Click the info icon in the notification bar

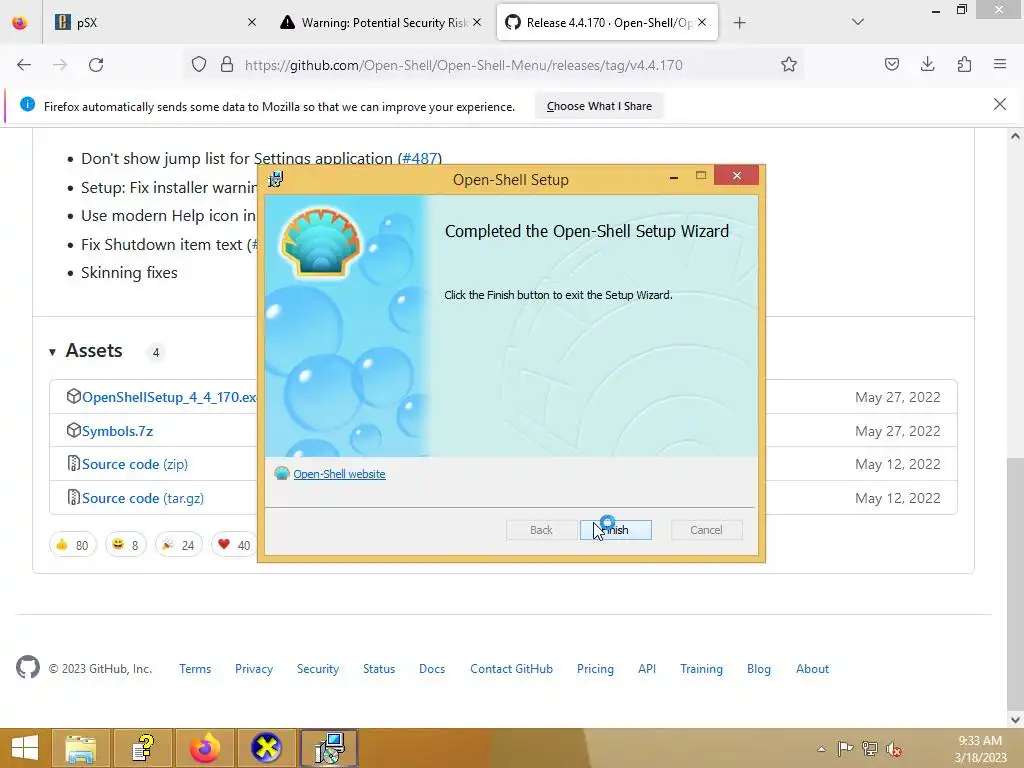[x=27, y=104]
